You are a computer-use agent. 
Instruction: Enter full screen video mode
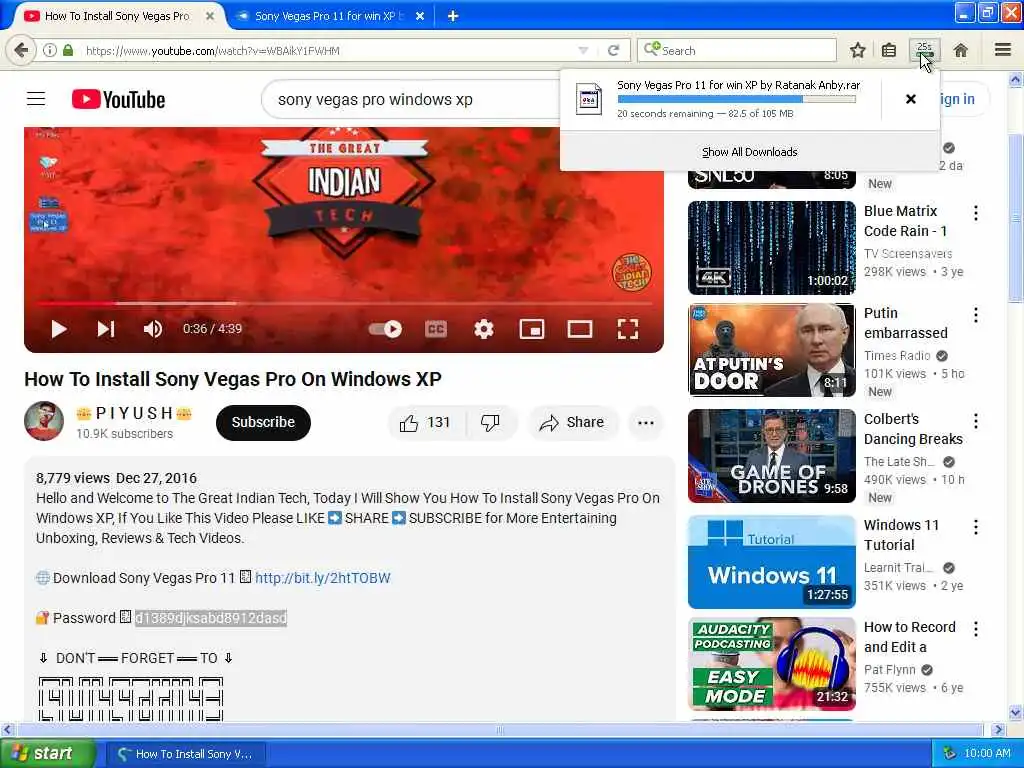(628, 329)
